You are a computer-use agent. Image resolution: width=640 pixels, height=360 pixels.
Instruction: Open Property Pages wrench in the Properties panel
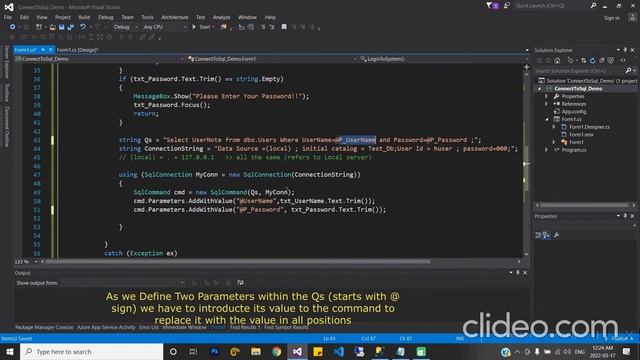point(556,235)
